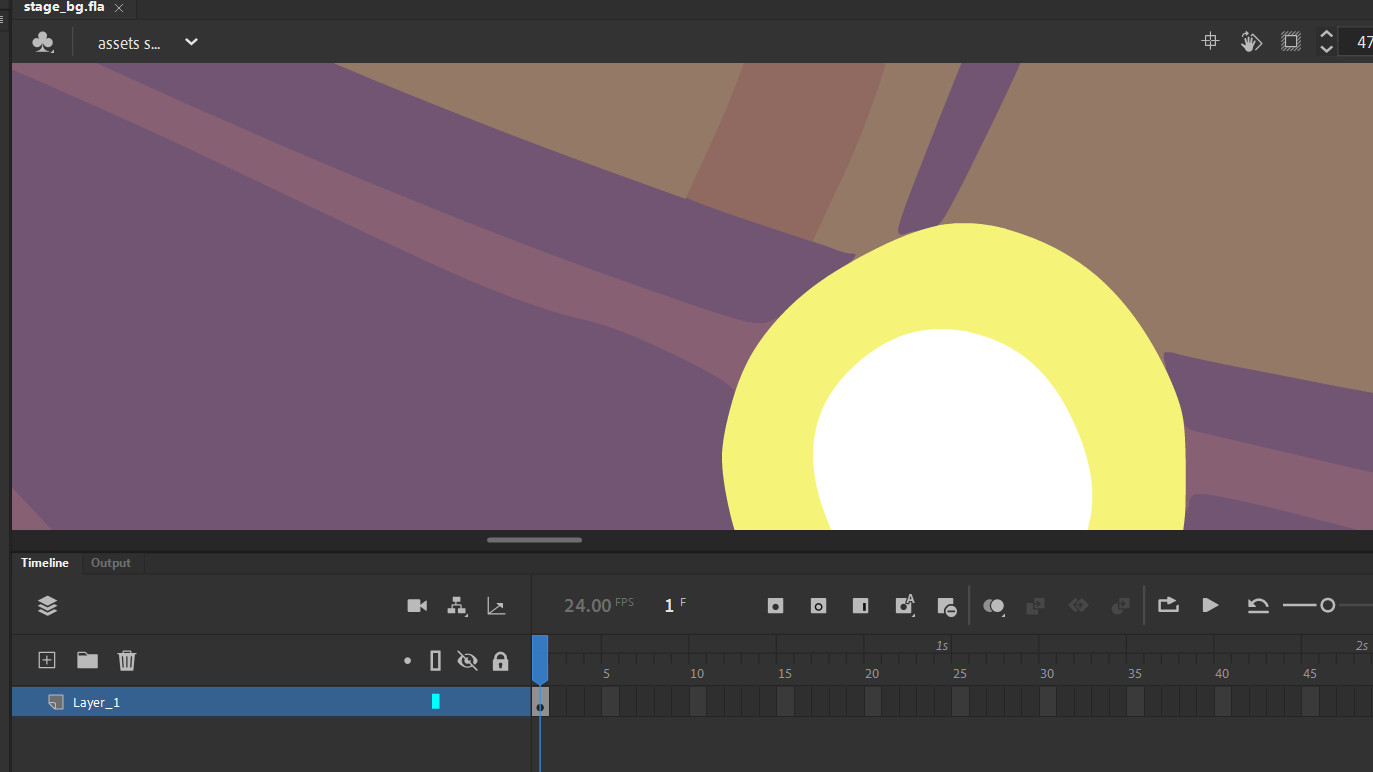1373x772 pixels.
Task: Open the scene dropdown next to assets
Action: (x=190, y=43)
